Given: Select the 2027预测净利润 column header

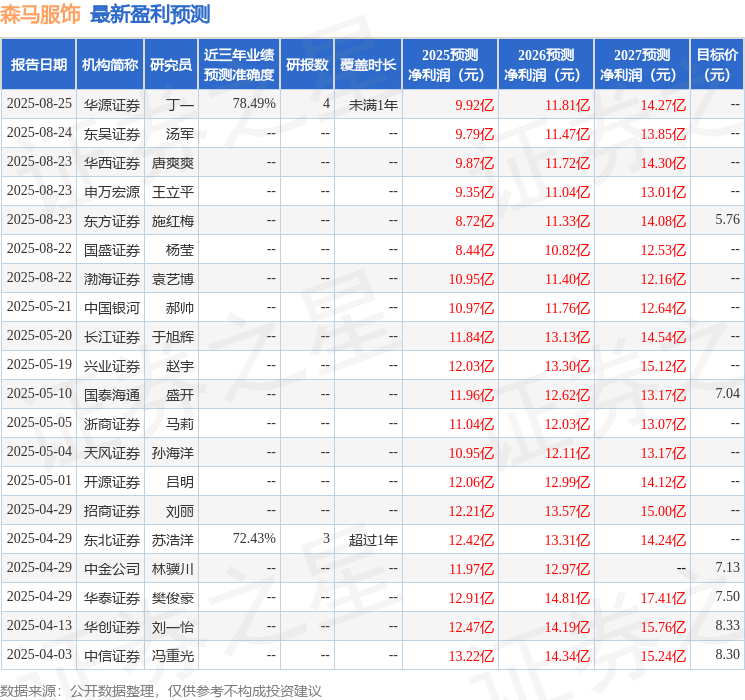Looking at the screenshot, I should [641, 65].
